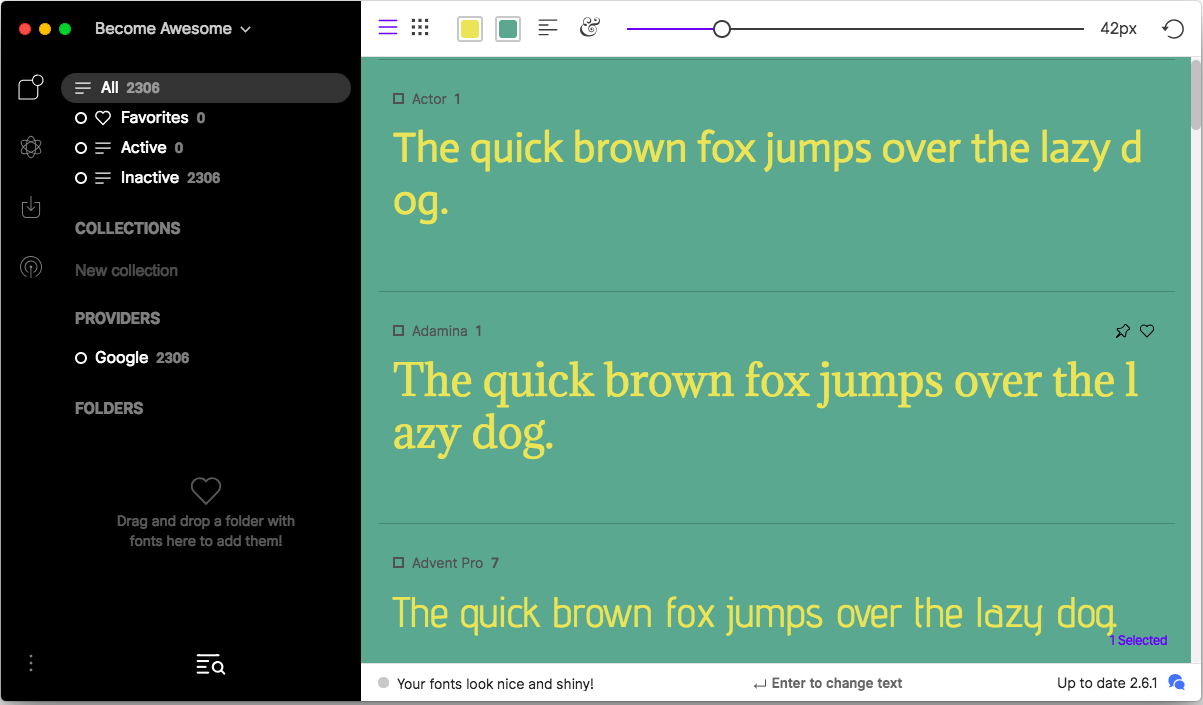
Task: Open font search filter icon
Action: tap(211, 664)
